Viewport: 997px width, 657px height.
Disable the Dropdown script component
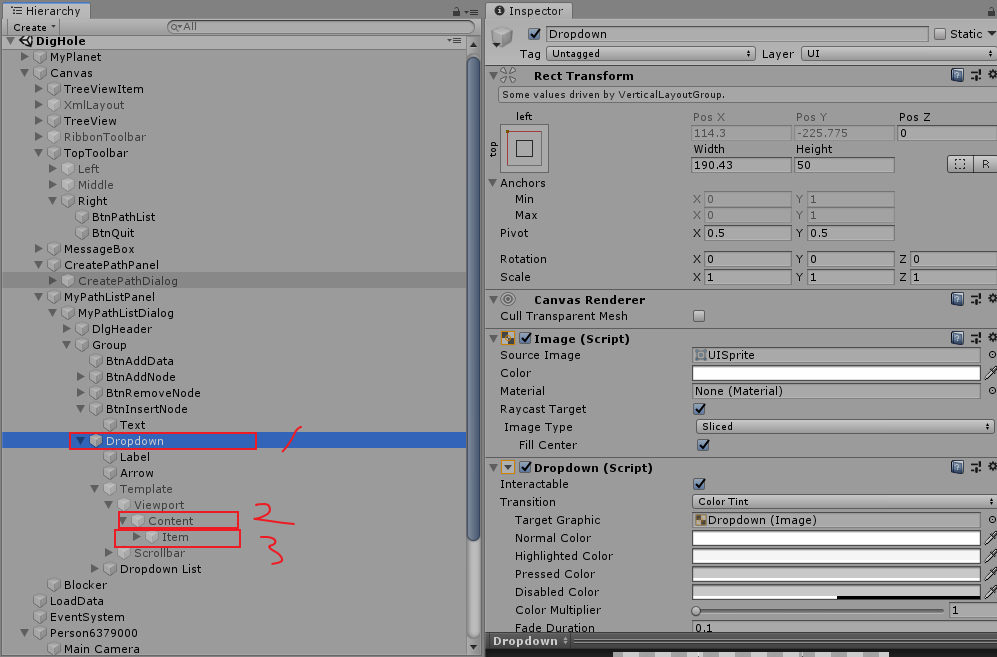click(x=525, y=467)
